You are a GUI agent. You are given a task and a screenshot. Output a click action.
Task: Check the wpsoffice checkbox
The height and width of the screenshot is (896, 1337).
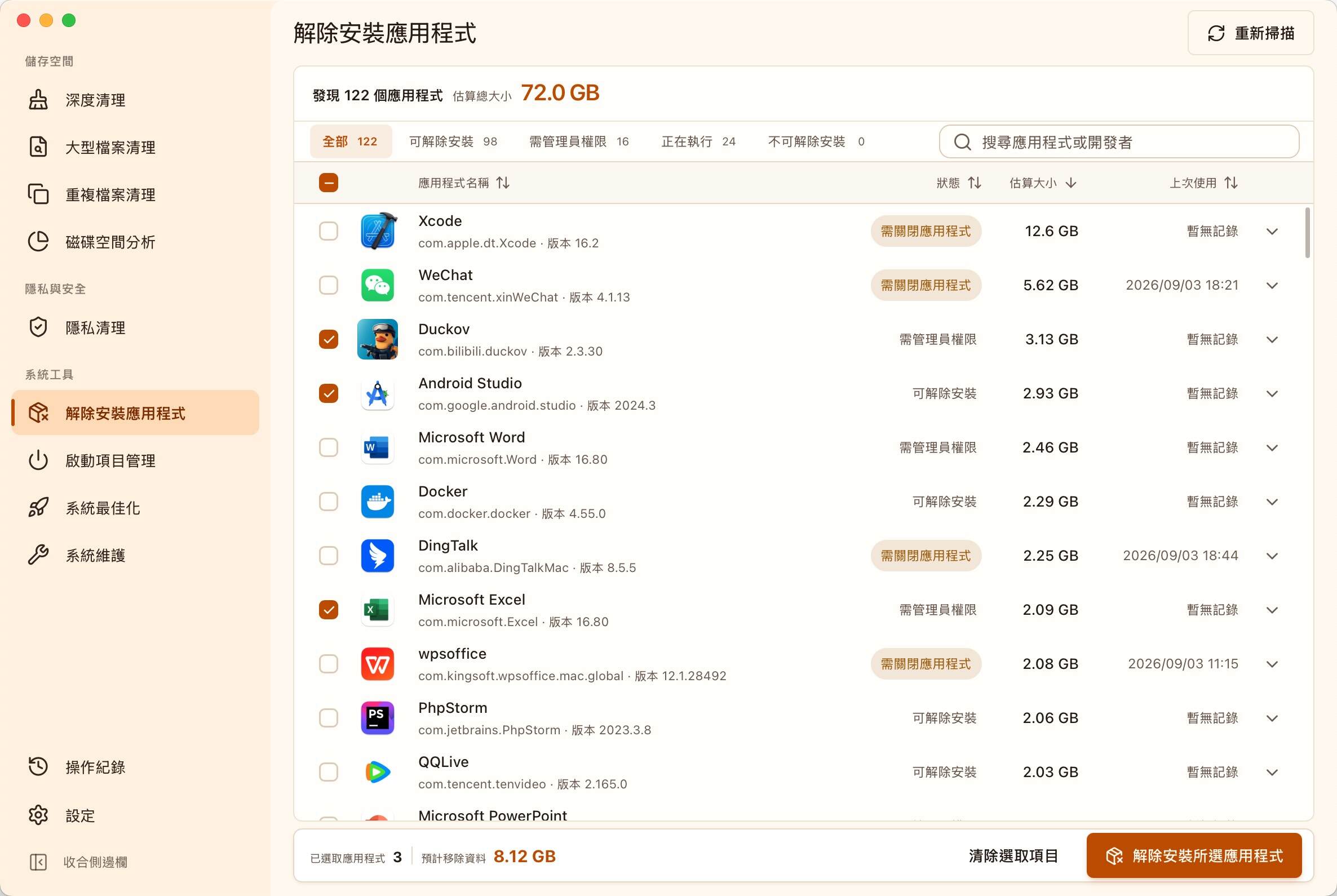point(329,664)
